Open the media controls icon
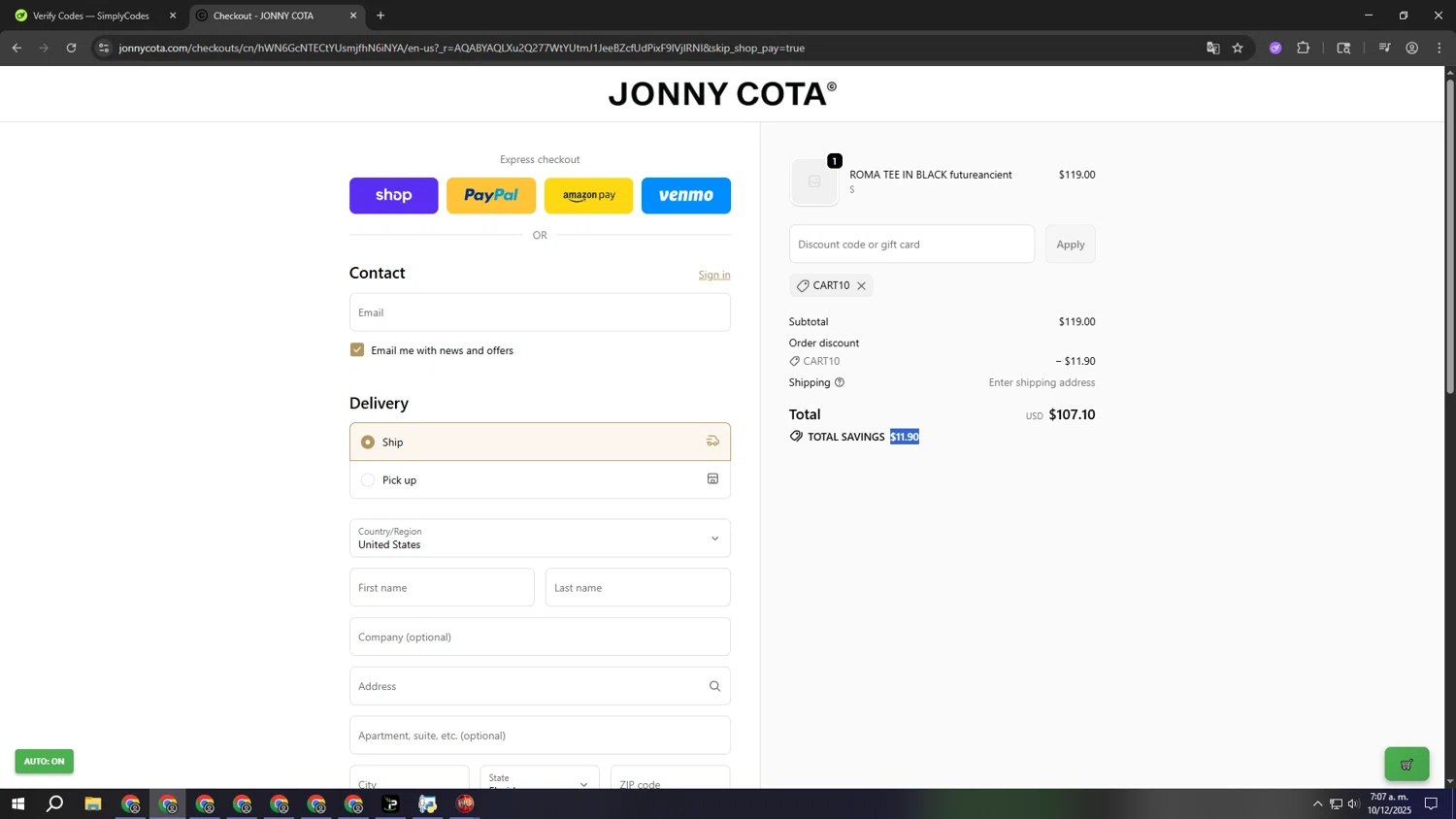Screen dimensions: 1456x819 (x=1385, y=48)
